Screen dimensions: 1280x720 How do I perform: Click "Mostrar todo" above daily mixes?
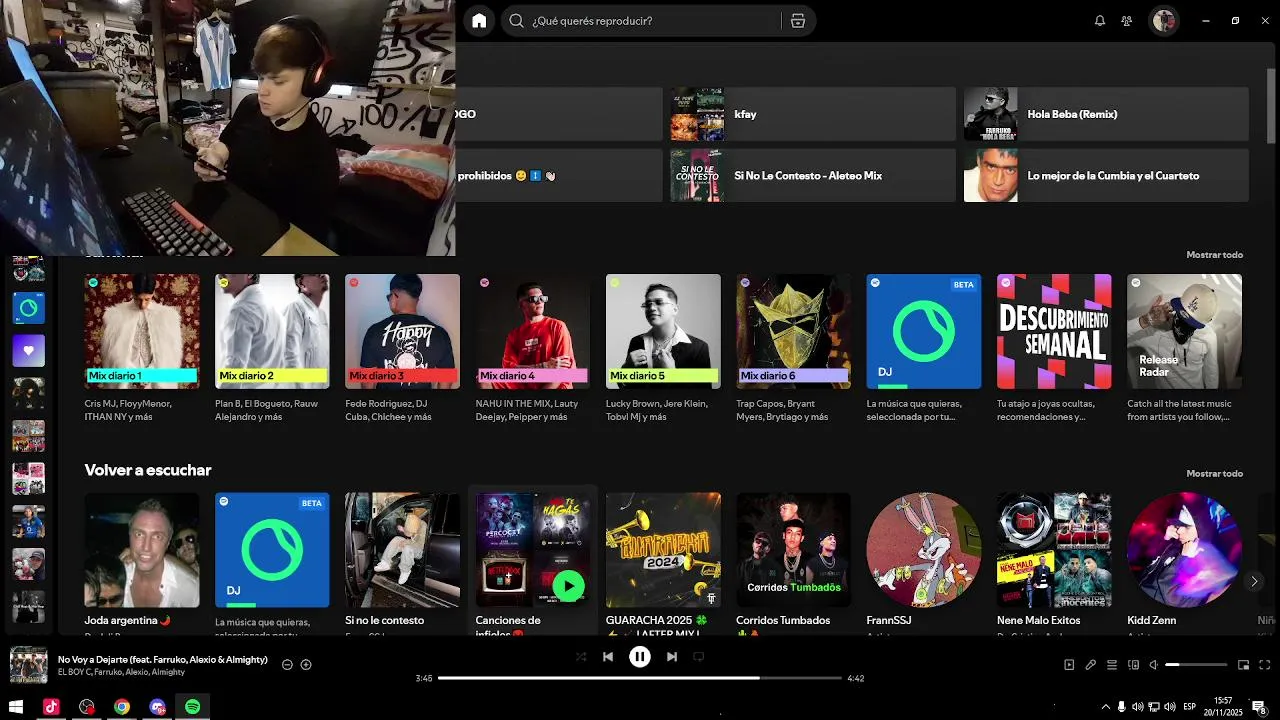click(x=1214, y=255)
